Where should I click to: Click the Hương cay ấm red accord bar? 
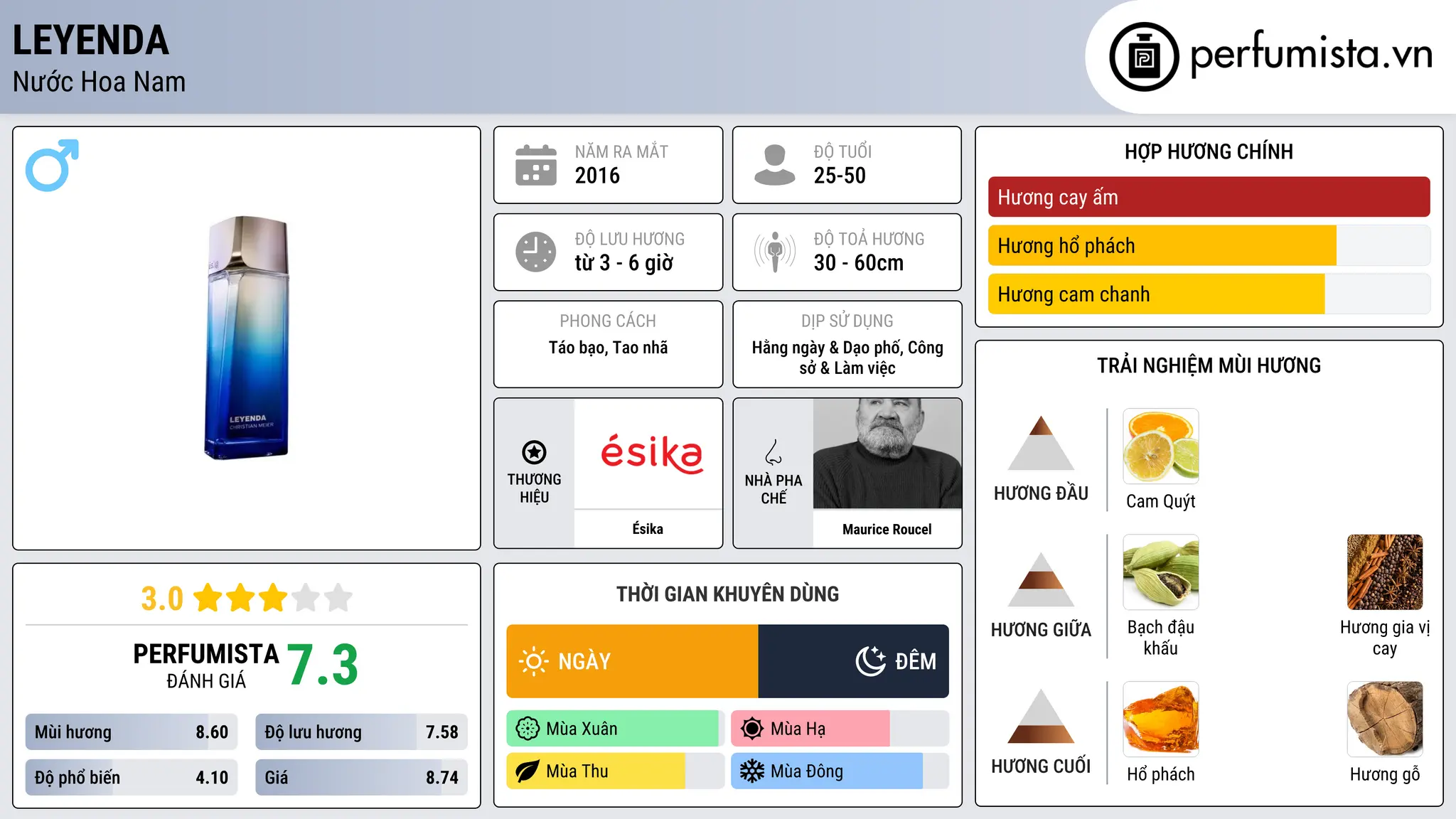[x=1209, y=197]
